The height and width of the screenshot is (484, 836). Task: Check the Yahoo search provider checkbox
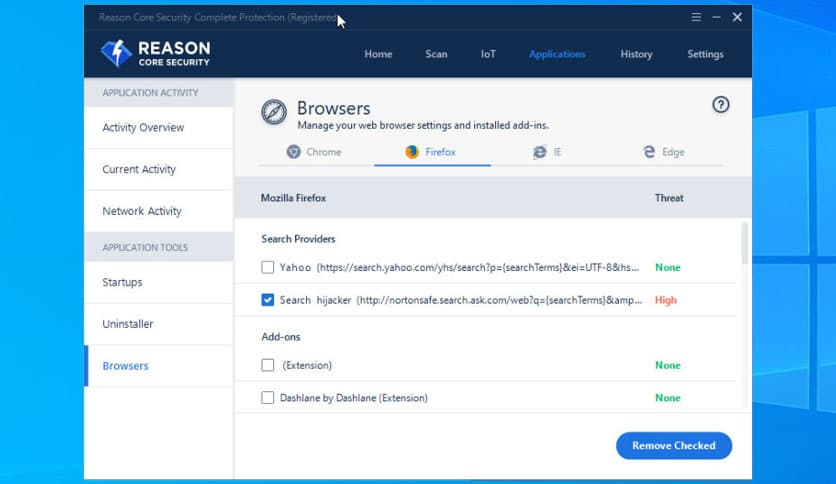tap(268, 267)
